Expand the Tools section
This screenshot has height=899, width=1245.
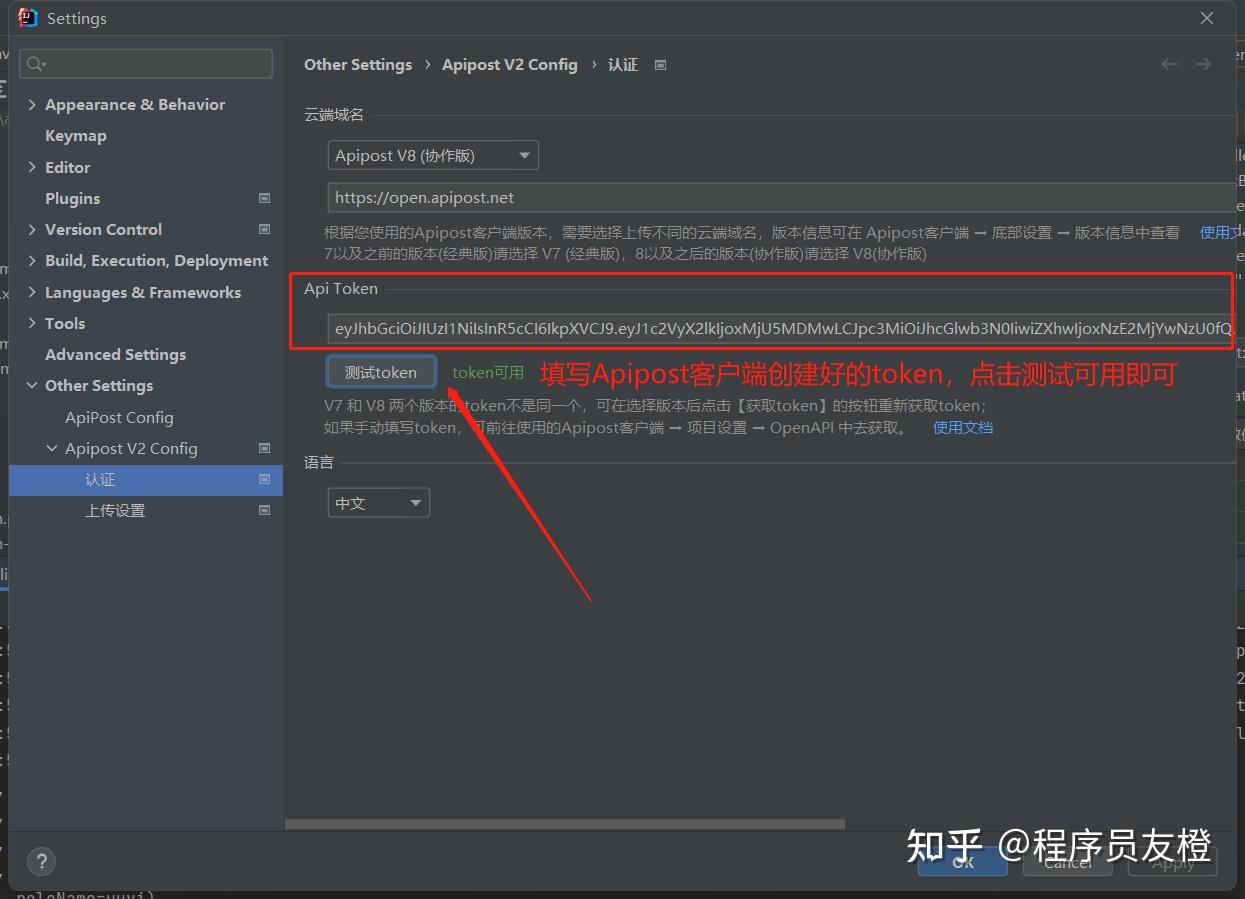[32, 323]
